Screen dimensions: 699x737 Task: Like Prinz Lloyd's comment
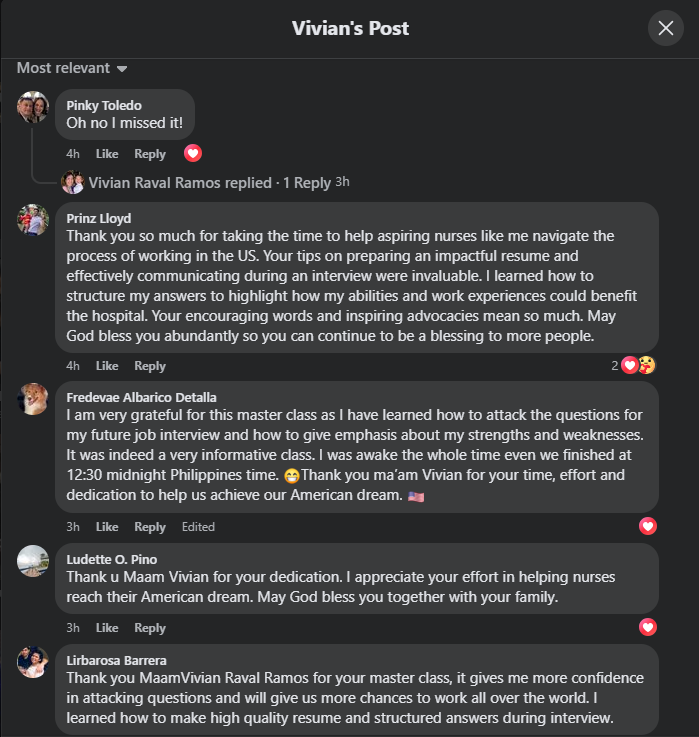(107, 366)
